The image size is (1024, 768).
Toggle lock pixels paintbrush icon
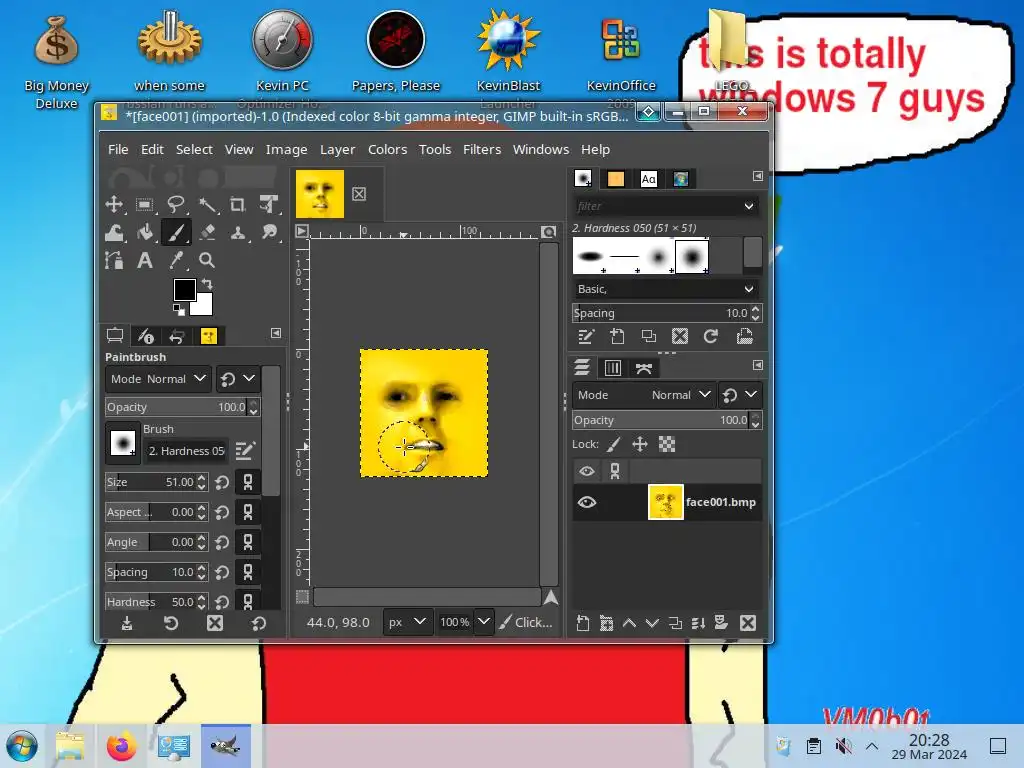click(613, 445)
